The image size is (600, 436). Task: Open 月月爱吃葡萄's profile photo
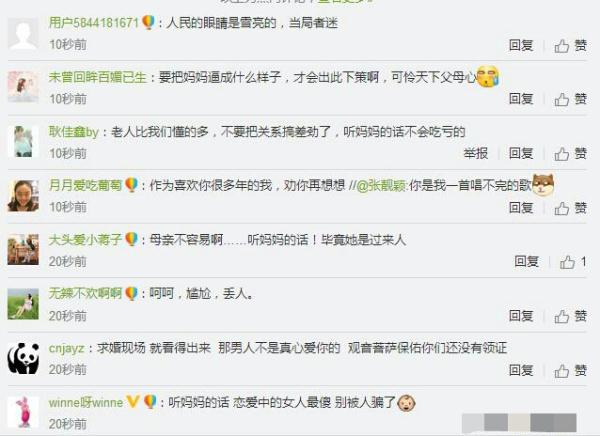23,196
